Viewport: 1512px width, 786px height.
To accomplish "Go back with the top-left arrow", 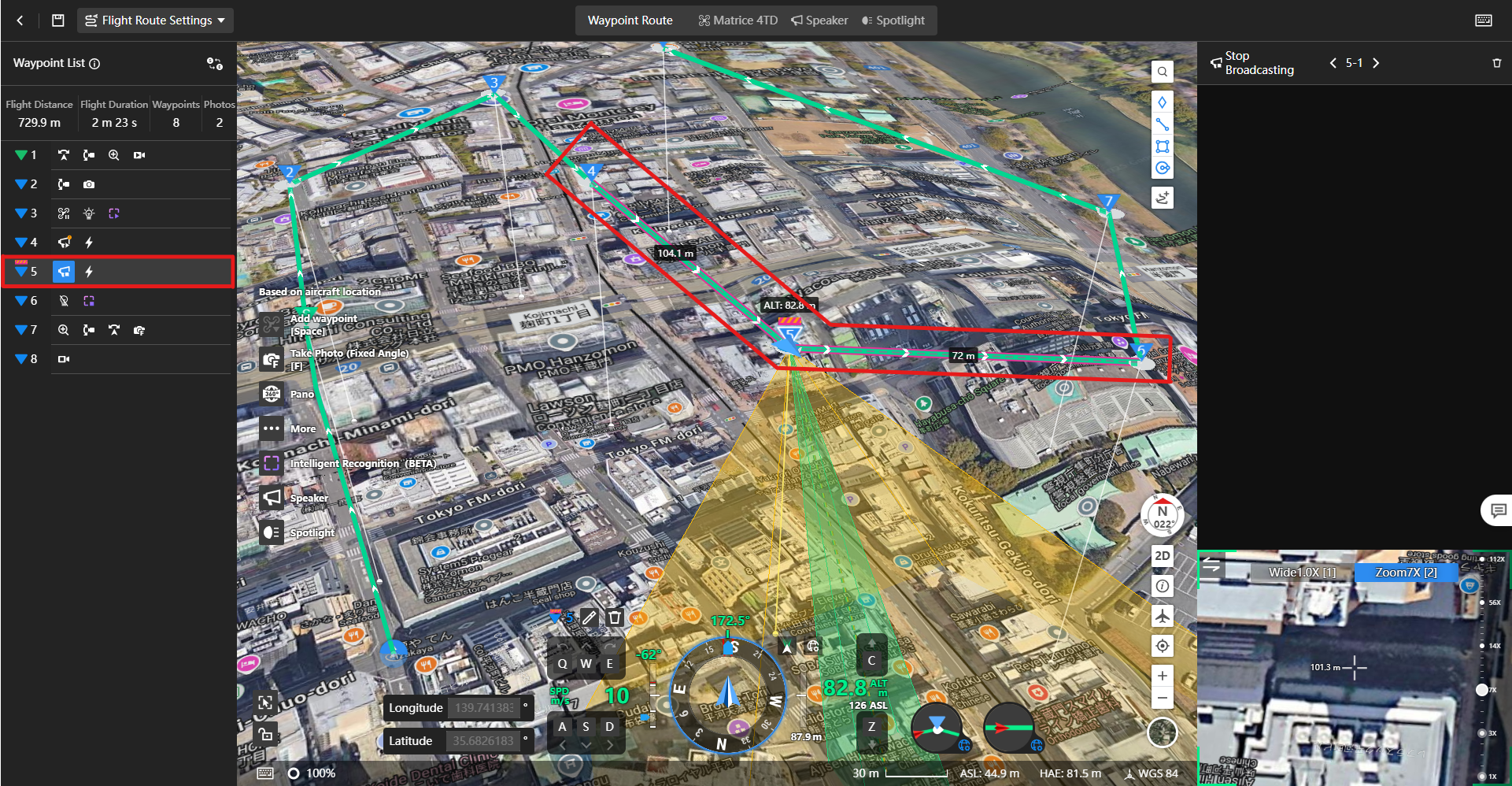I will point(20,20).
